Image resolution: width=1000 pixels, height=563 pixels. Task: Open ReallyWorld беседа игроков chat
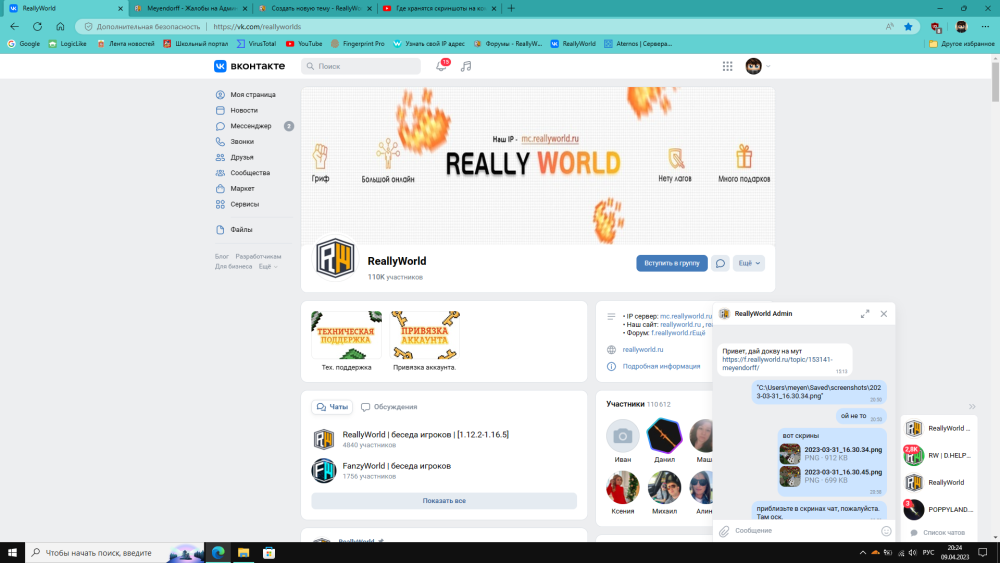click(425, 434)
